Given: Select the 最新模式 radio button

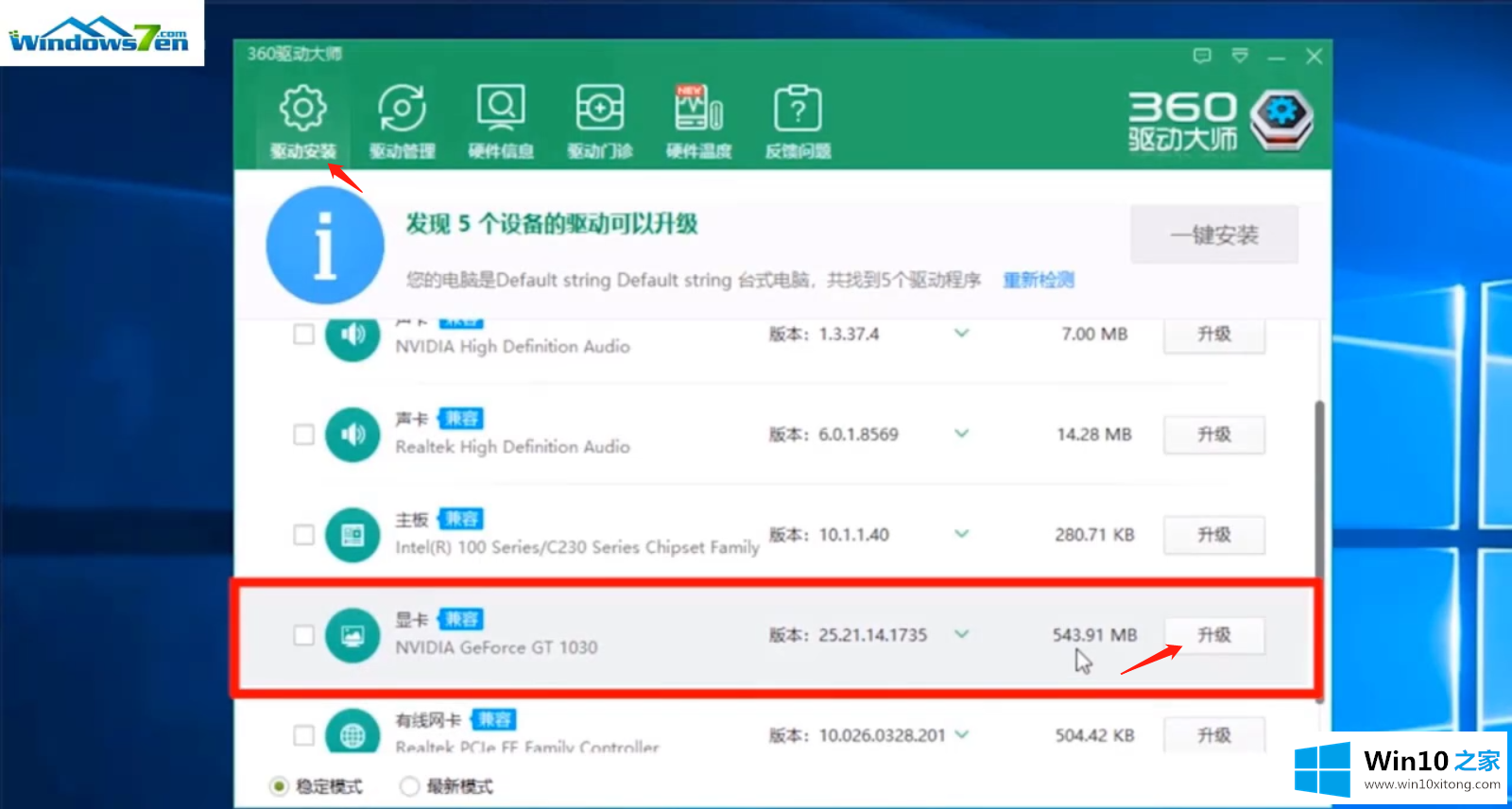Looking at the screenshot, I should 409,786.
